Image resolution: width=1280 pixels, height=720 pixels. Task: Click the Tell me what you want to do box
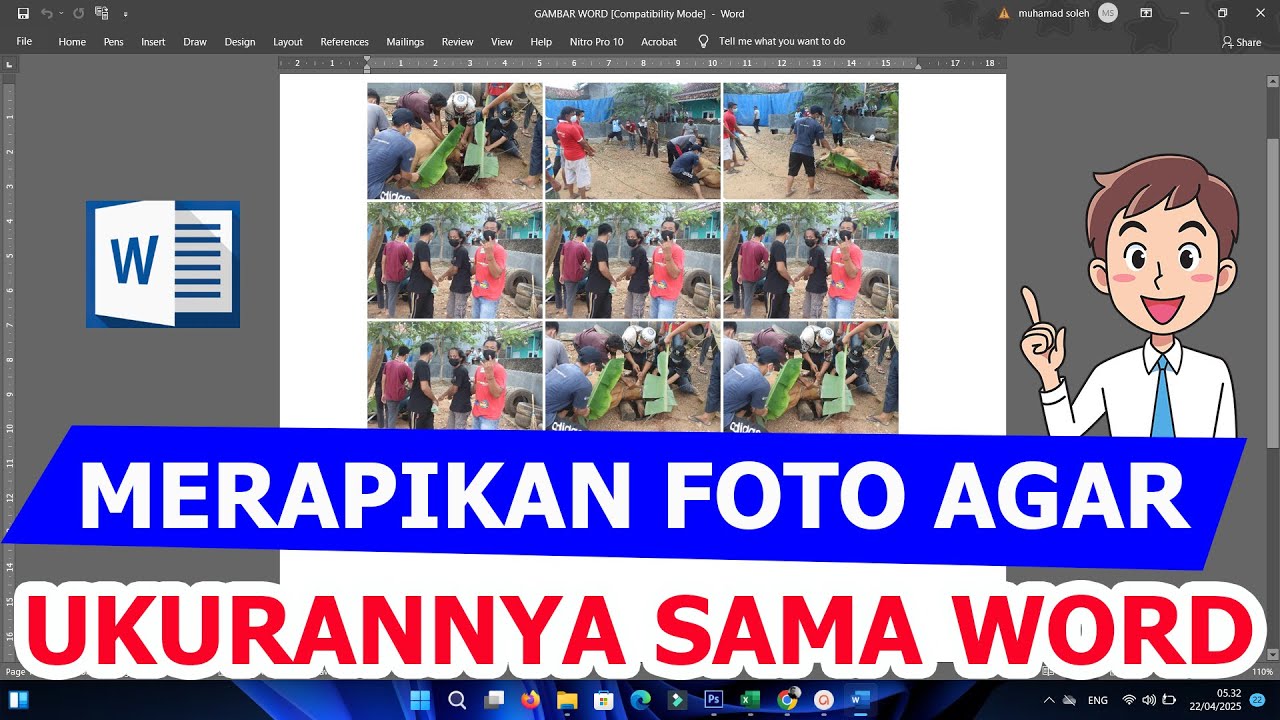(771, 42)
